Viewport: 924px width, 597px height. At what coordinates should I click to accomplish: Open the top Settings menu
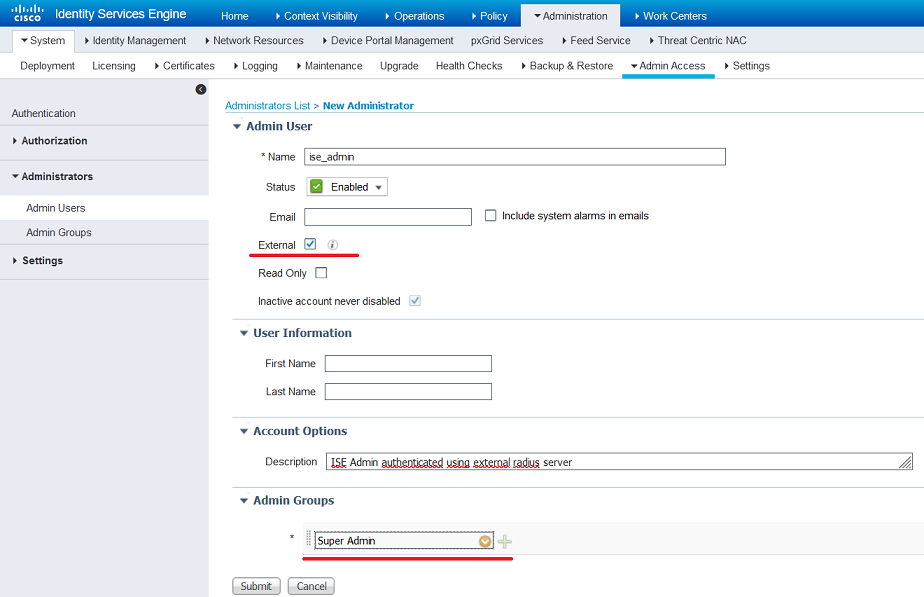pos(747,65)
